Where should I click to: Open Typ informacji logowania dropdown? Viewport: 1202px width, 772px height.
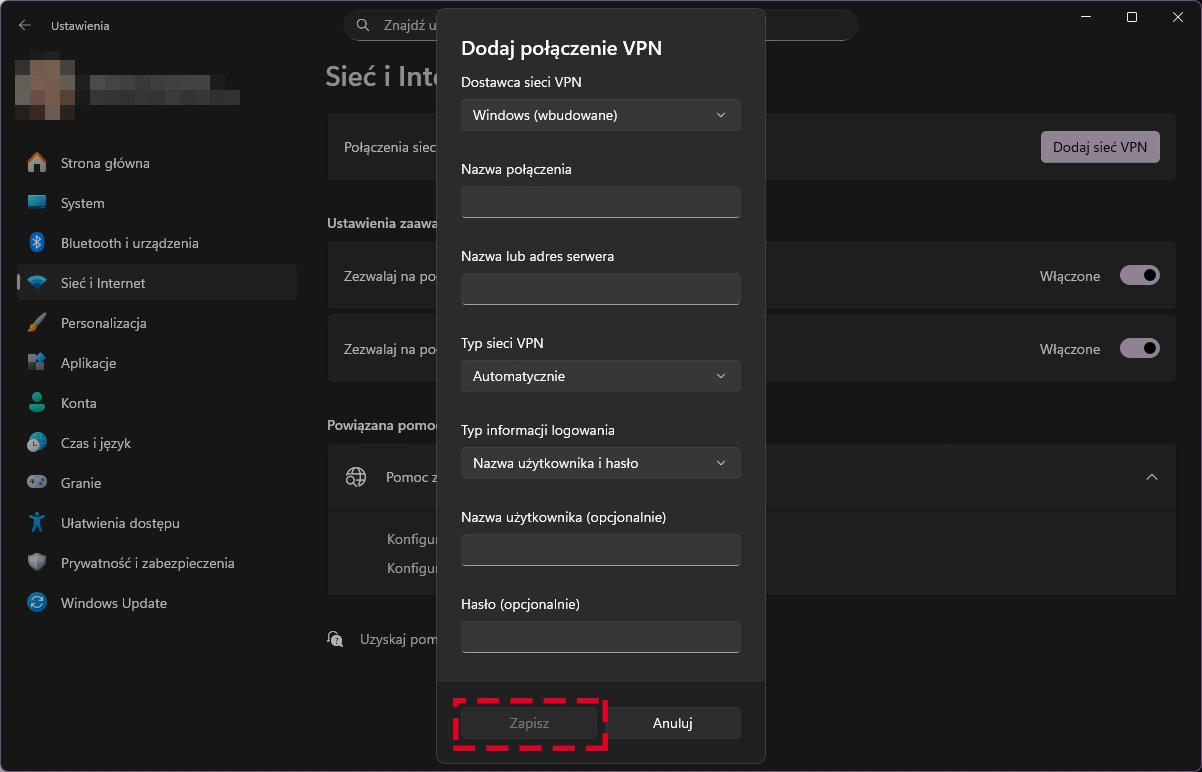pyautogui.click(x=600, y=463)
